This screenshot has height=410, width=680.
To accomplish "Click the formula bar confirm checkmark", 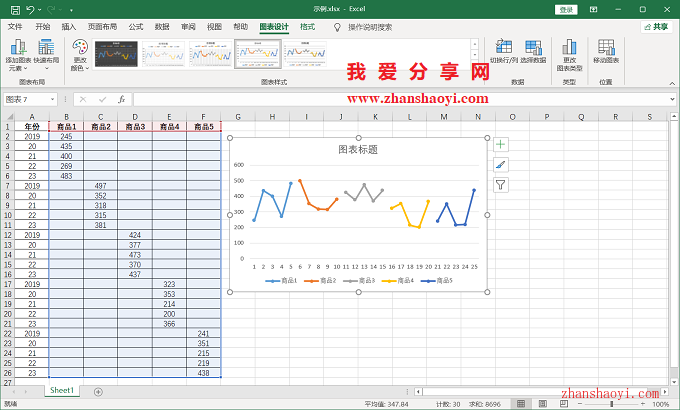I will point(102,99).
